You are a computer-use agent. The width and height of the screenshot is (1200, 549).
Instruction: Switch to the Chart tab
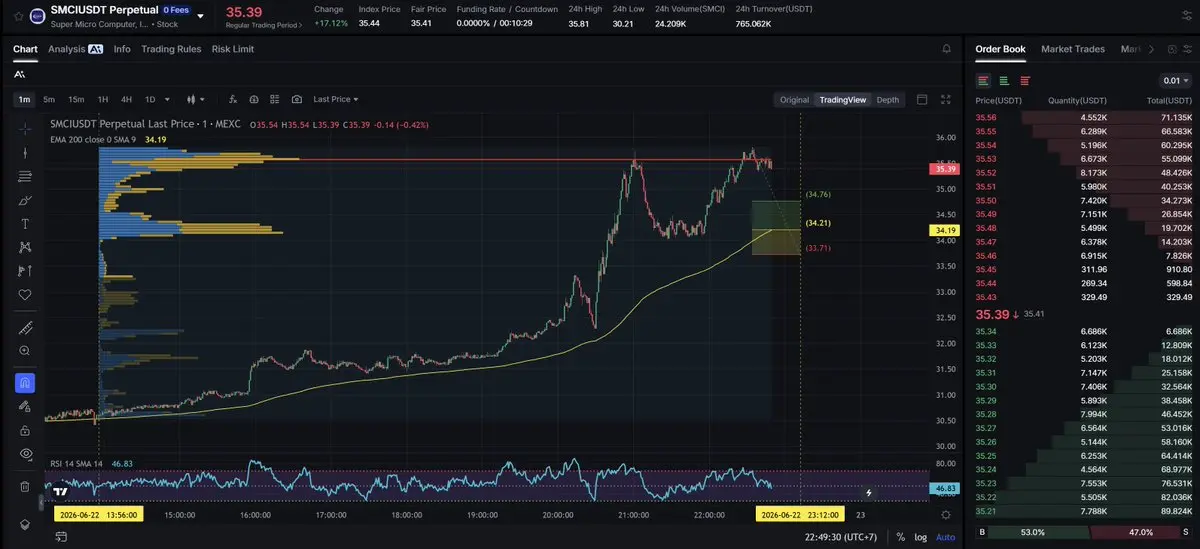coord(25,49)
